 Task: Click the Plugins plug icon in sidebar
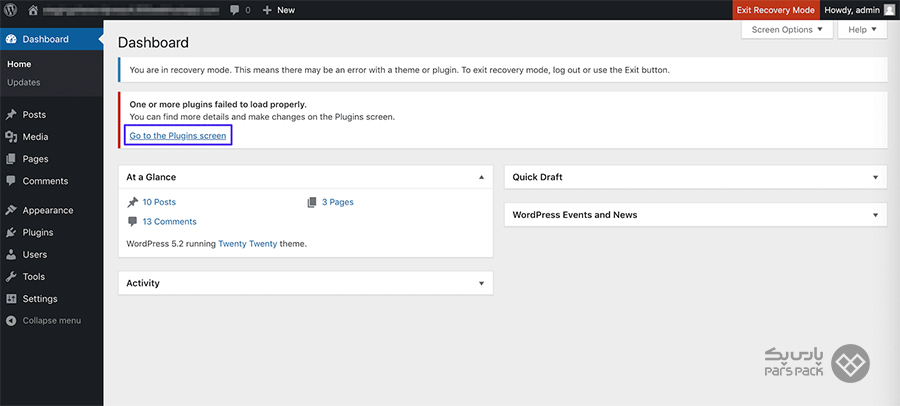pyautogui.click(x=10, y=233)
